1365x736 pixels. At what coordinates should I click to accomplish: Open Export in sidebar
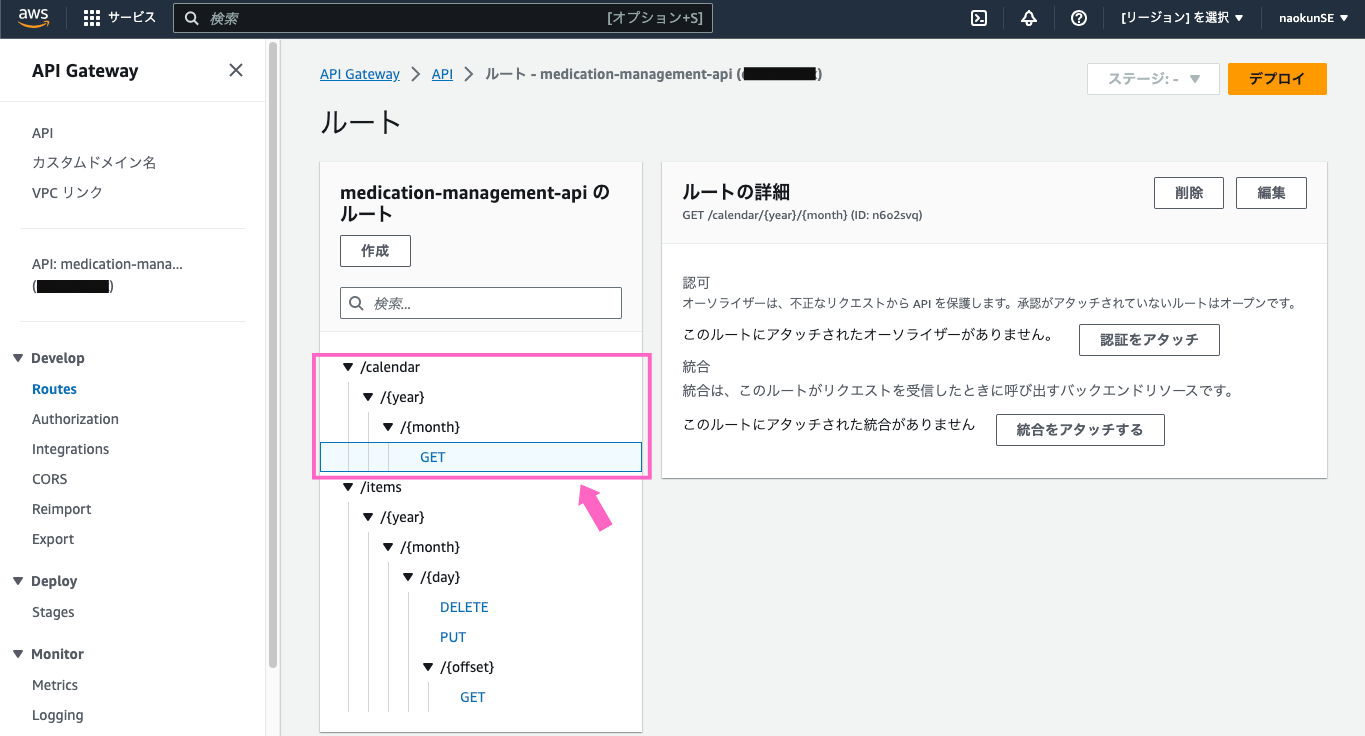click(53, 539)
